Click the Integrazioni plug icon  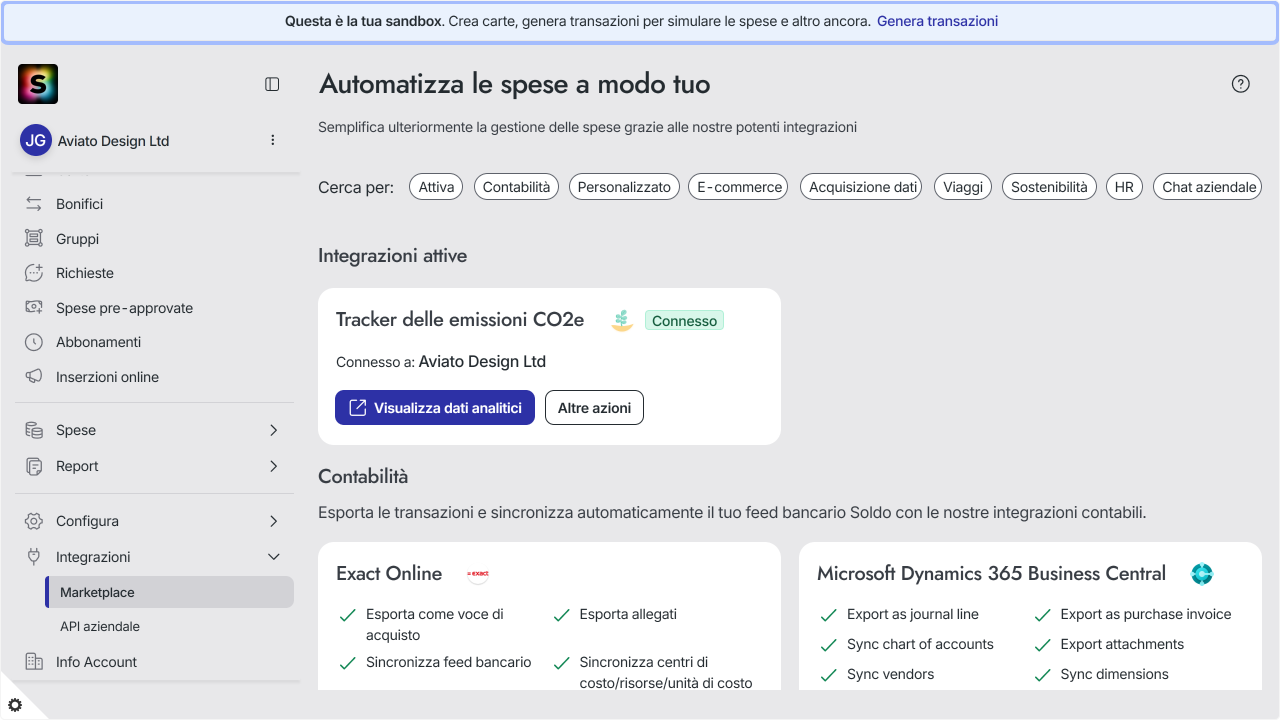coord(34,557)
